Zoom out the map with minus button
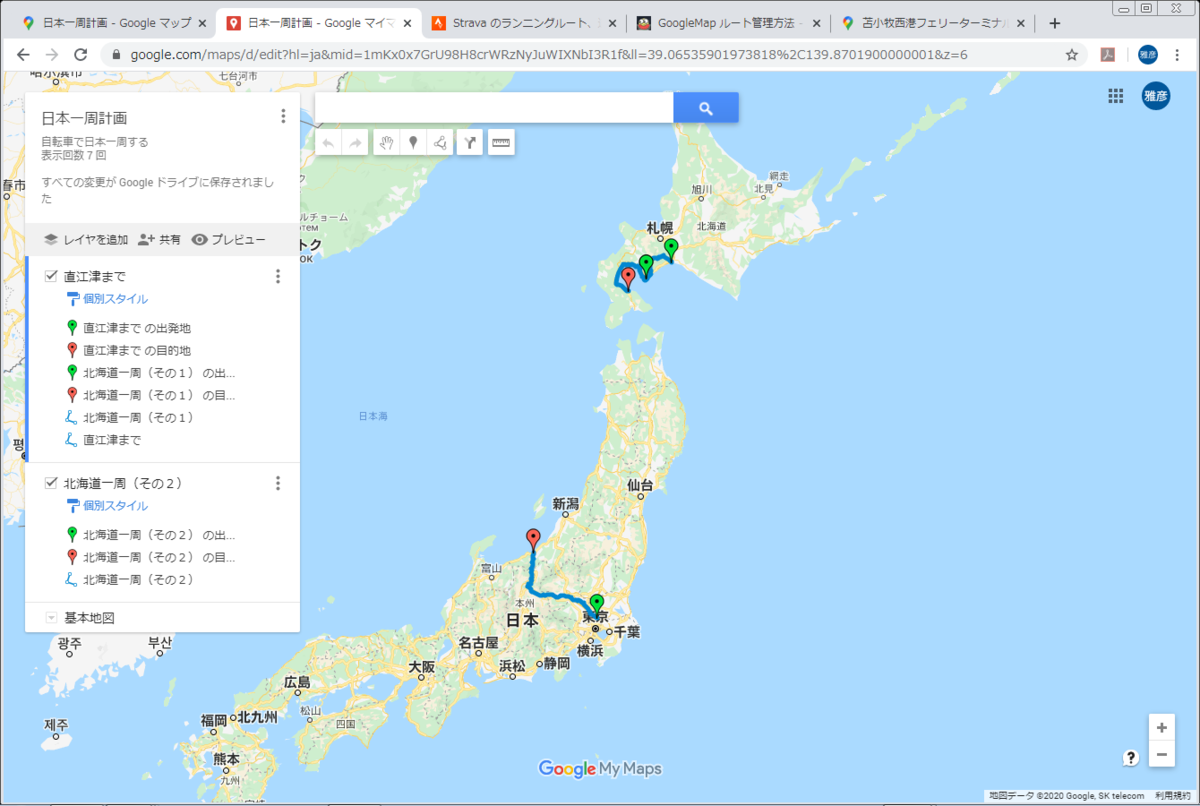 [1161, 755]
